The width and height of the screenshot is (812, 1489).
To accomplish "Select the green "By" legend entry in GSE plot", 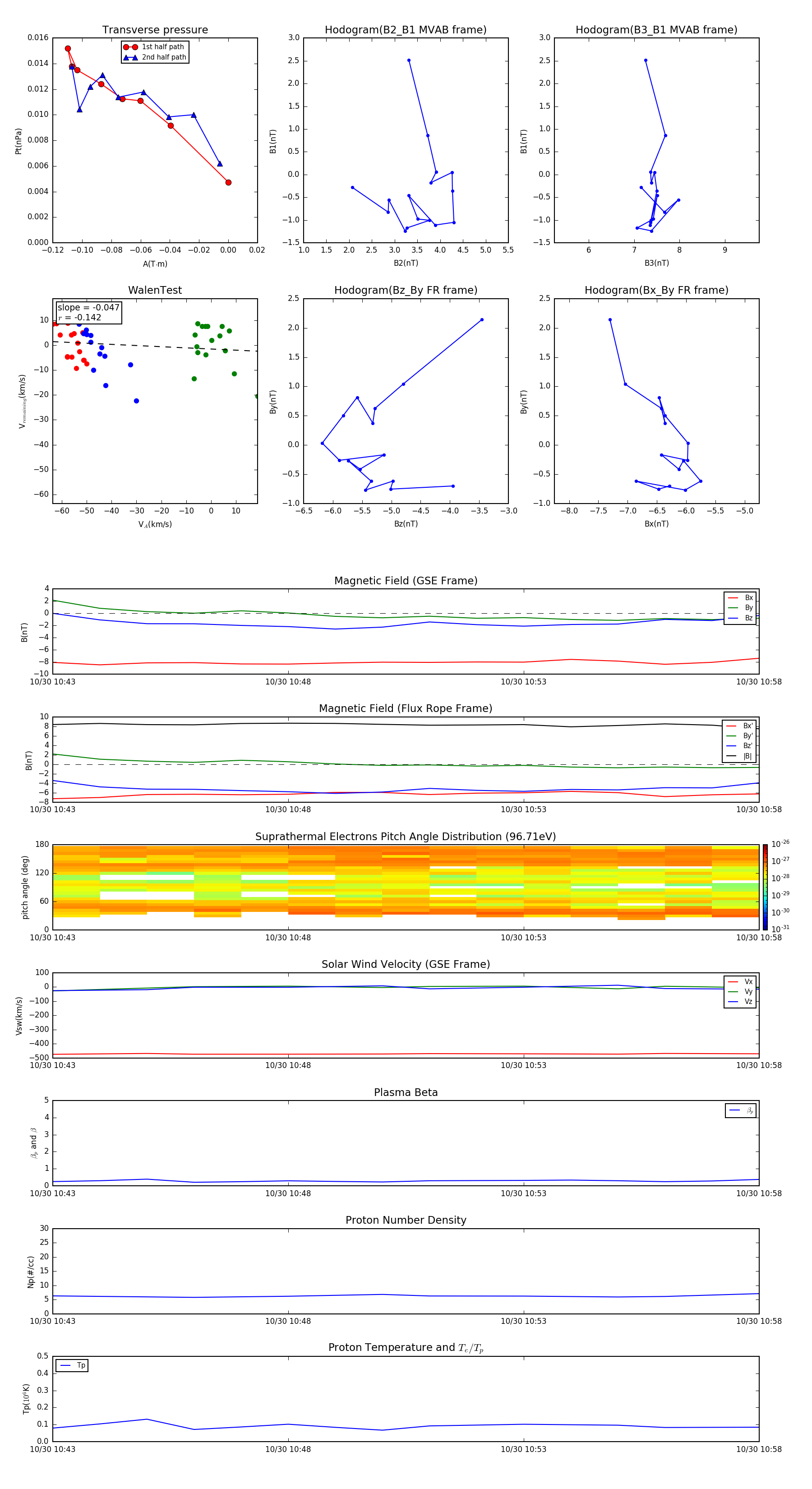I will [x=740, y=607].
